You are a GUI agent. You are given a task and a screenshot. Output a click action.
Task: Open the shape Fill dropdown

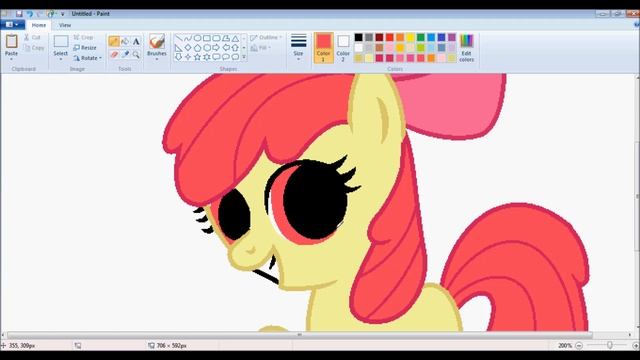[x=261, y=48]
